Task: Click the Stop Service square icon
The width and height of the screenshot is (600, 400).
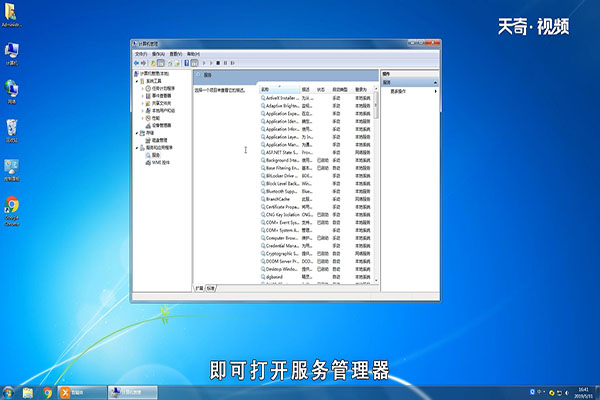Action: [218, 63]
